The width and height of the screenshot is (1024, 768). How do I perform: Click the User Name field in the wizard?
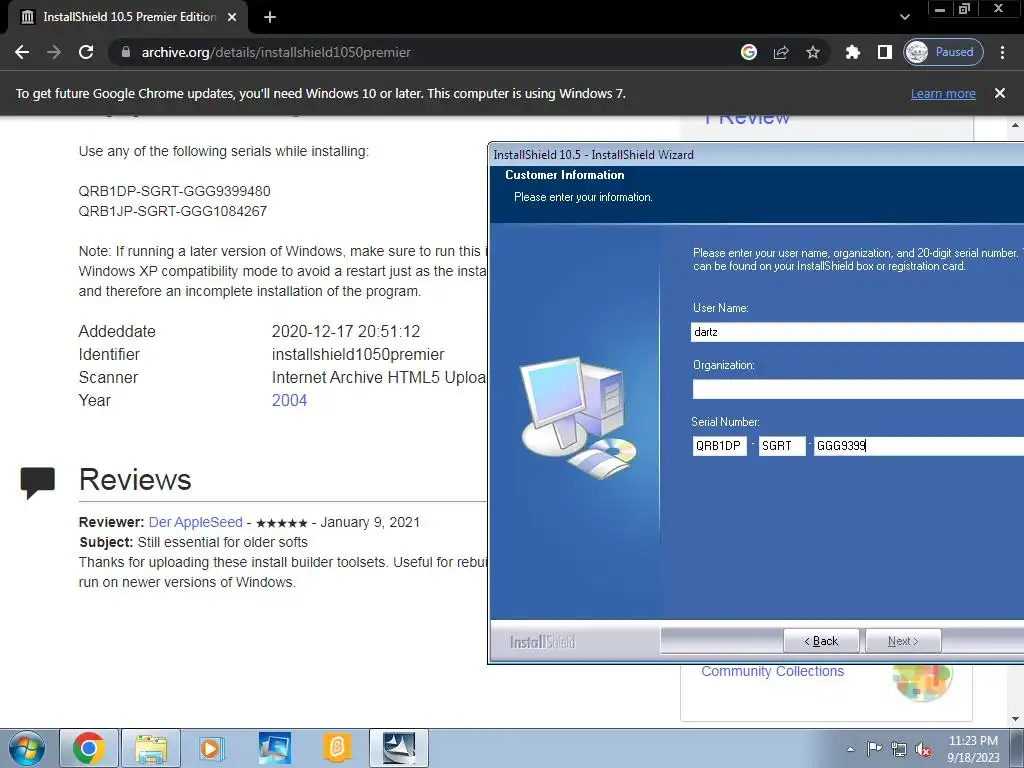[857, 332]
